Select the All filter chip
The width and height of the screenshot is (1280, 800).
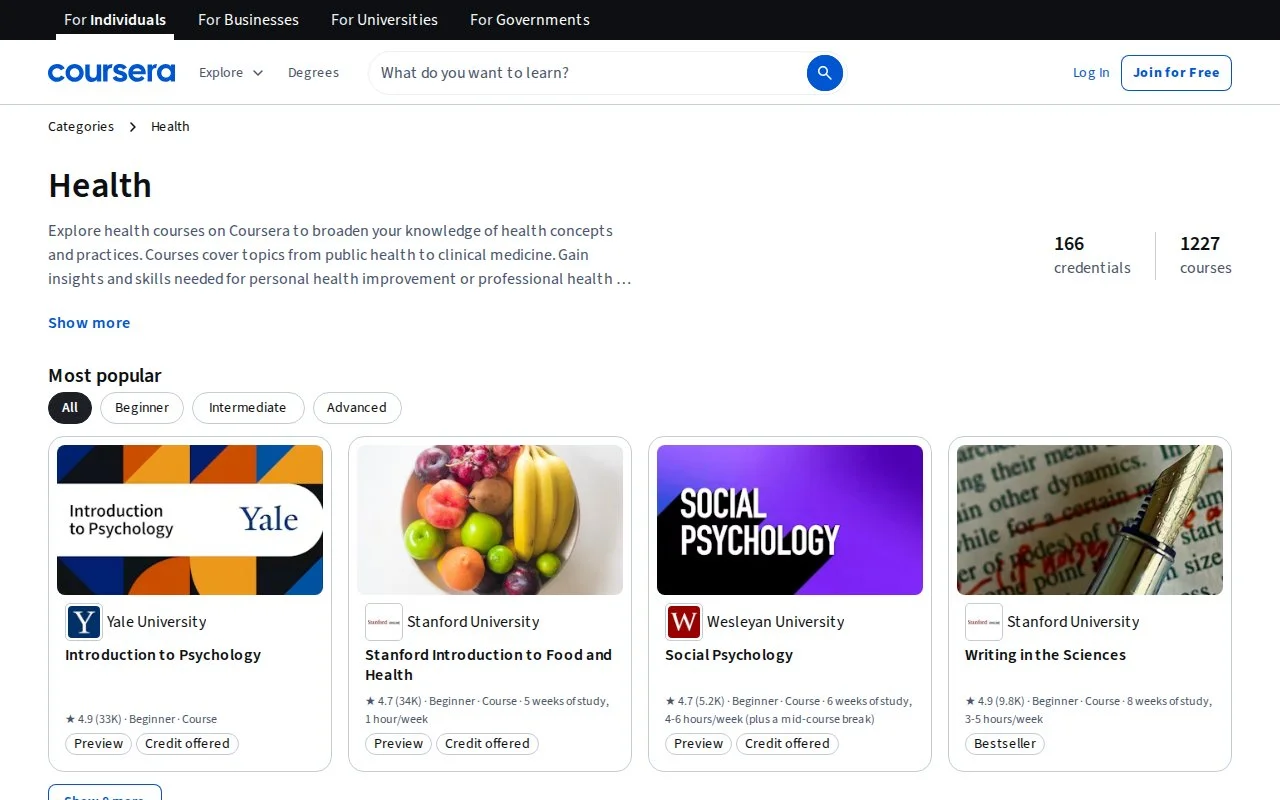point(70,407)
